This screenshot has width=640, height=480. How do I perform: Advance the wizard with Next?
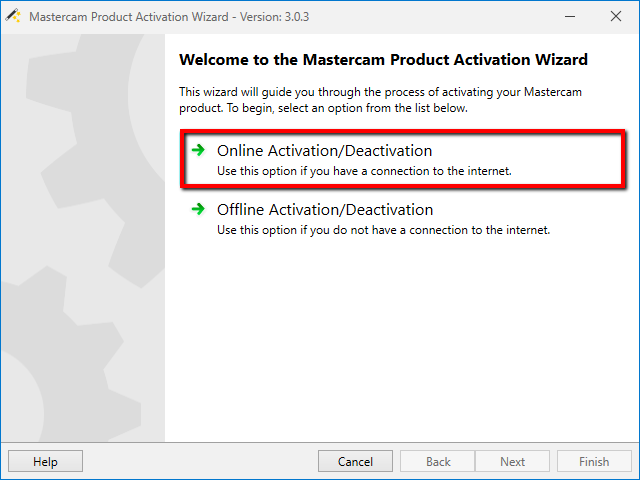click(513, 461)
